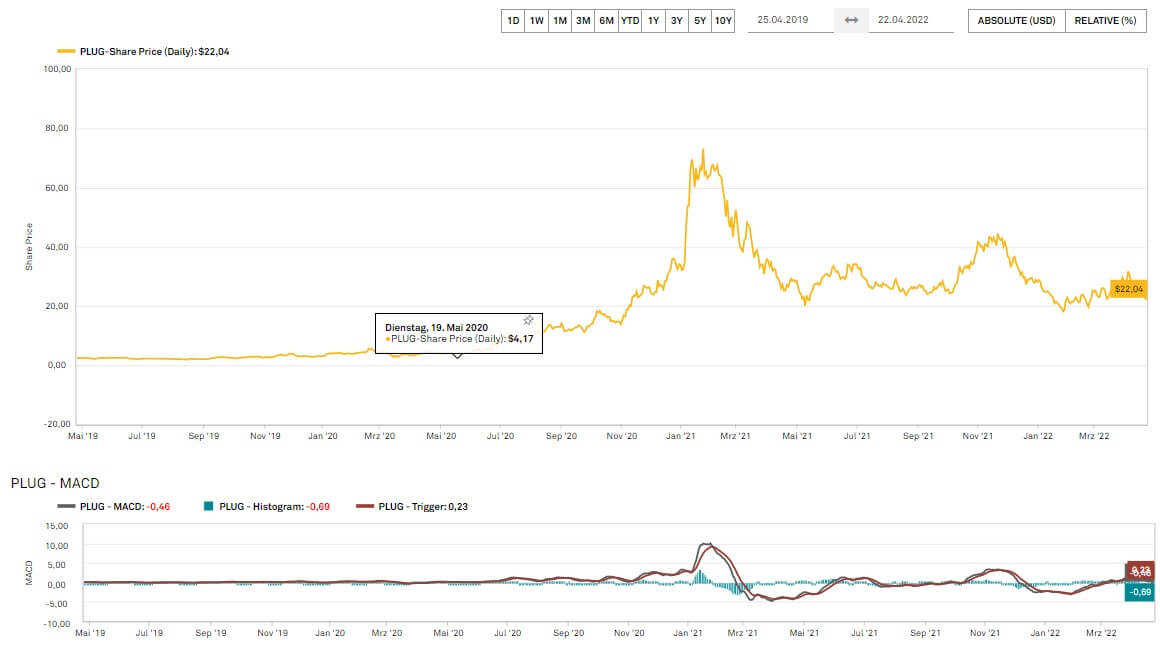Select the 1M time range button
Viewport: 1160px width, 667px height.
tap(560, 21)
